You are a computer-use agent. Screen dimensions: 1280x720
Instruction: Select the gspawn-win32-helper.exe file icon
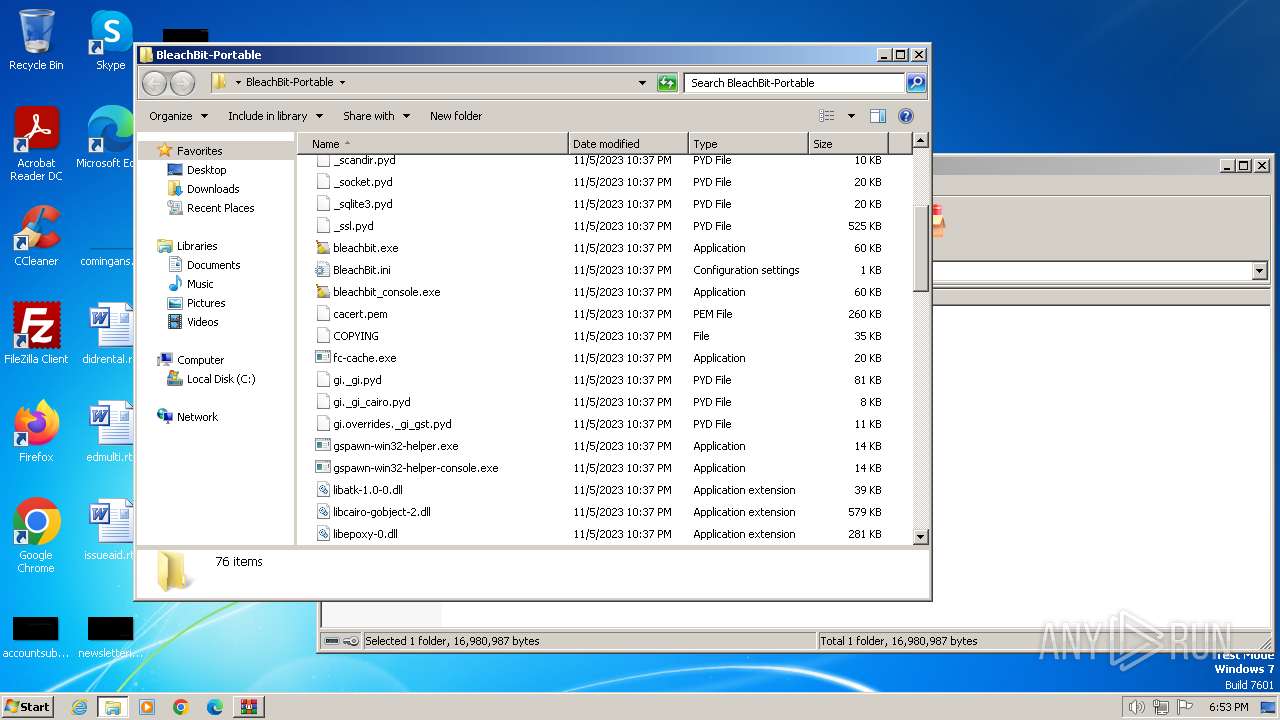[322, 446]
